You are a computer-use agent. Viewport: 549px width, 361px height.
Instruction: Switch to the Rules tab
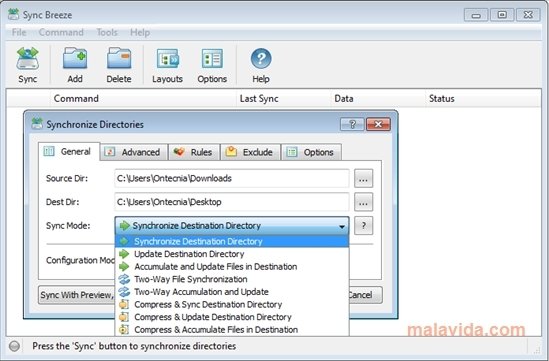tap(194, 152)
